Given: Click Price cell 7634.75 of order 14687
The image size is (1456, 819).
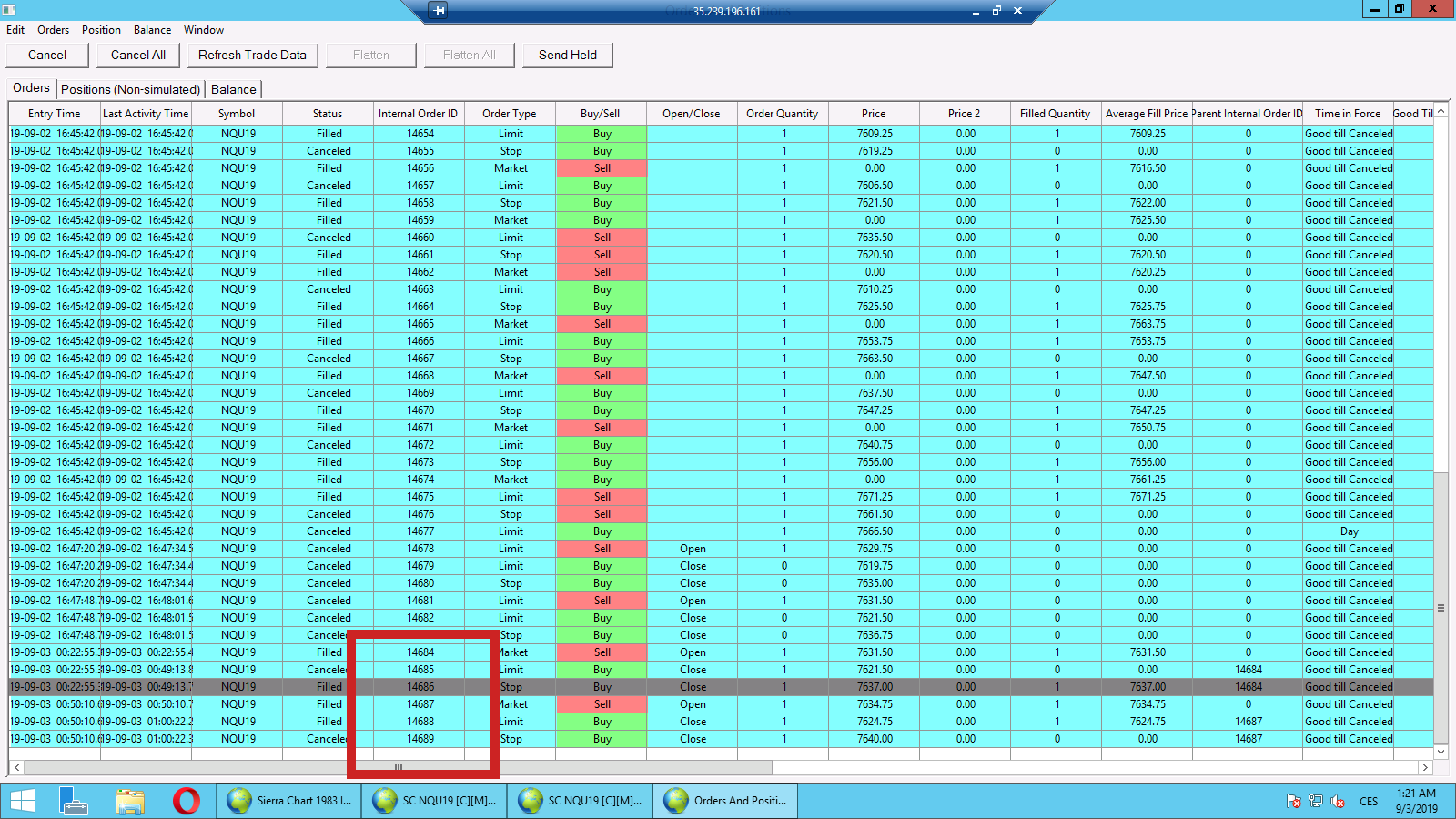Looking at the screenshot, I should (x=875, y=704).
